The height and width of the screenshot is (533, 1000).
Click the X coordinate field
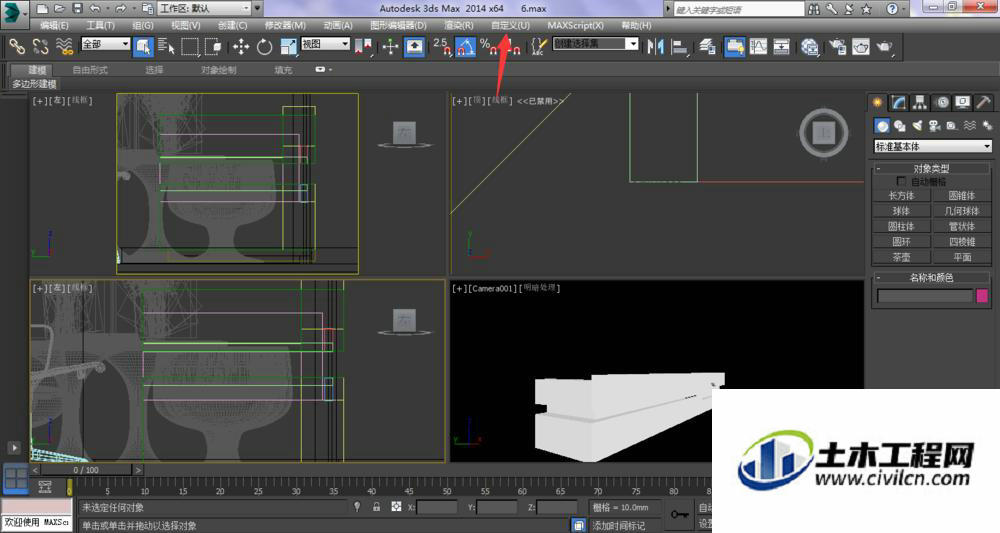(436, 507)
